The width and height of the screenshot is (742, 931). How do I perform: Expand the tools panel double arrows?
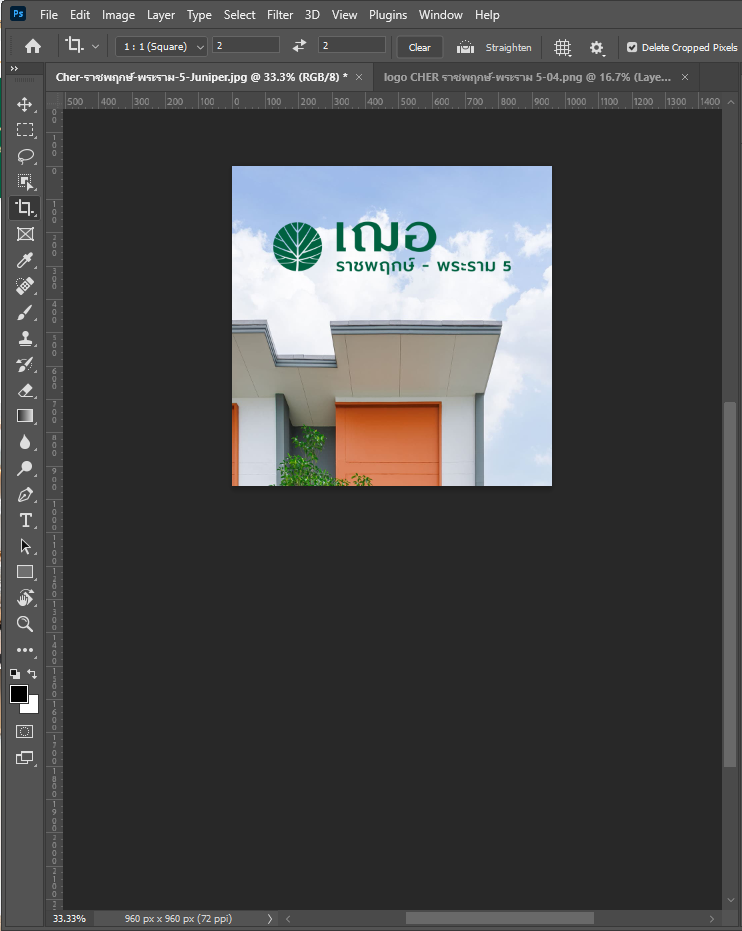coord(14,69)
